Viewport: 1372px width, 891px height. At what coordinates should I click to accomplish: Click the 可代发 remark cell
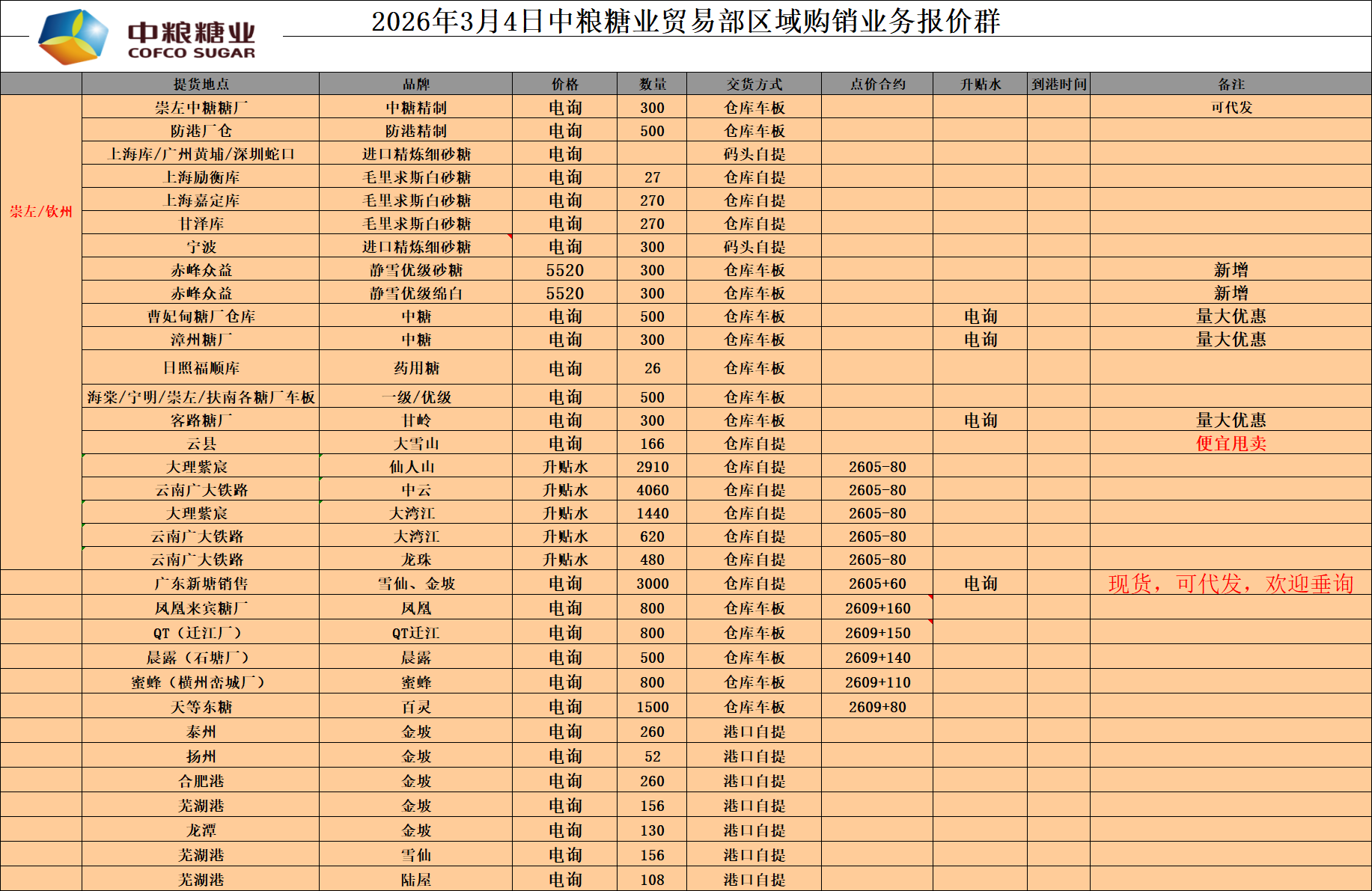pyautogui.click(x=1231, y=107)
